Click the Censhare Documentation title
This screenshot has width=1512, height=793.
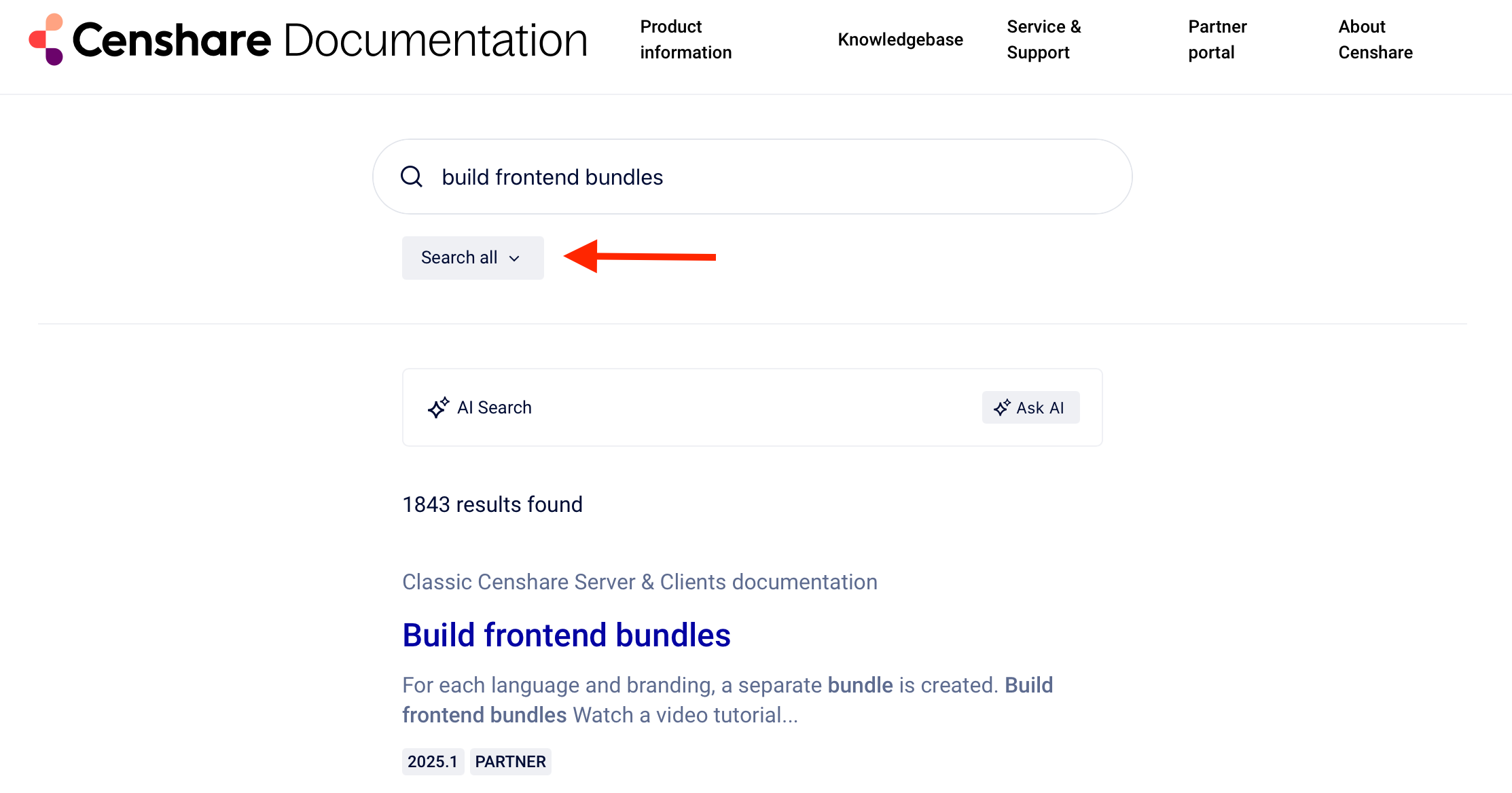(x=330, y=40)
